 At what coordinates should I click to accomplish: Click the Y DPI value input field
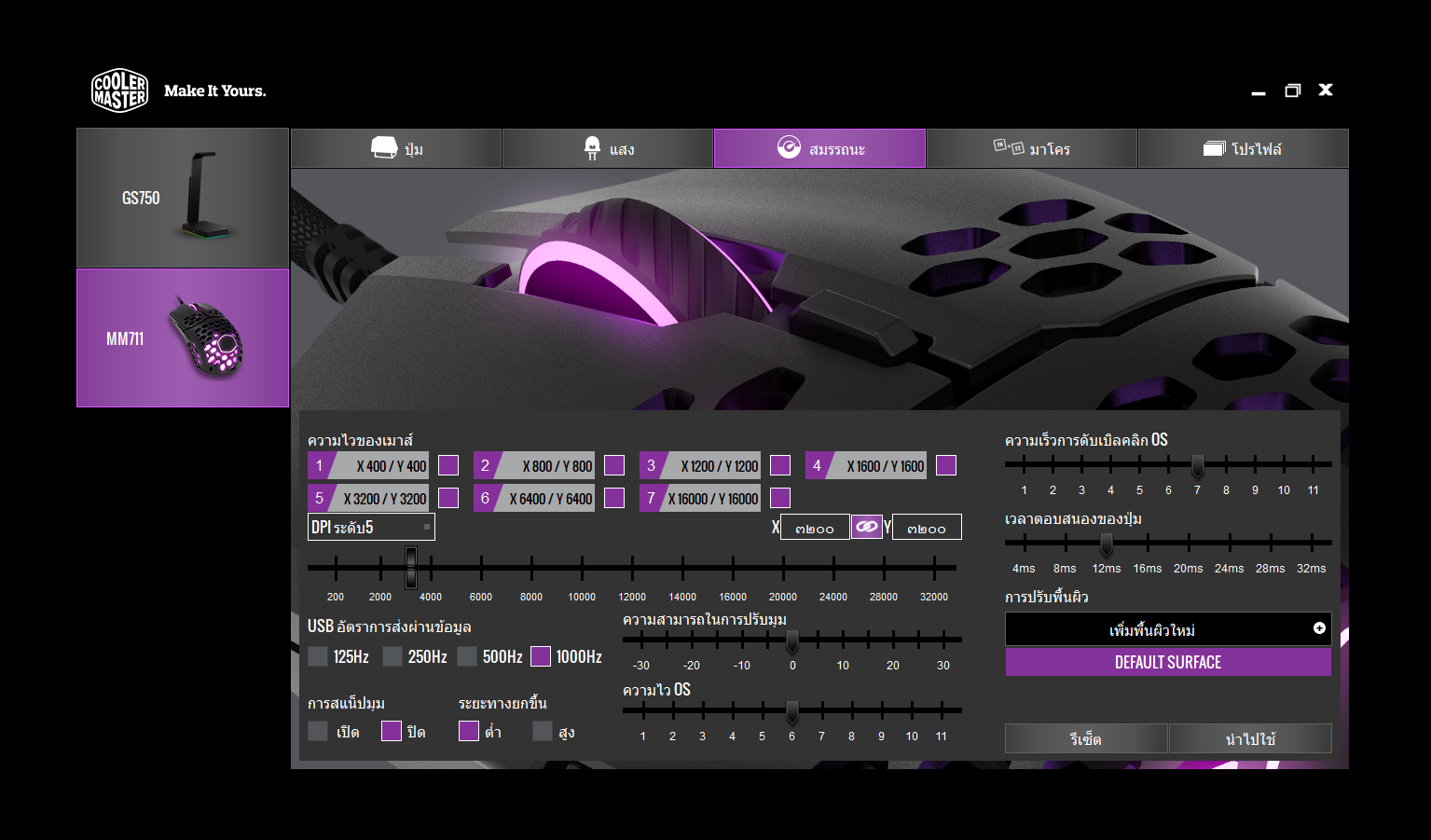(927, 528)
